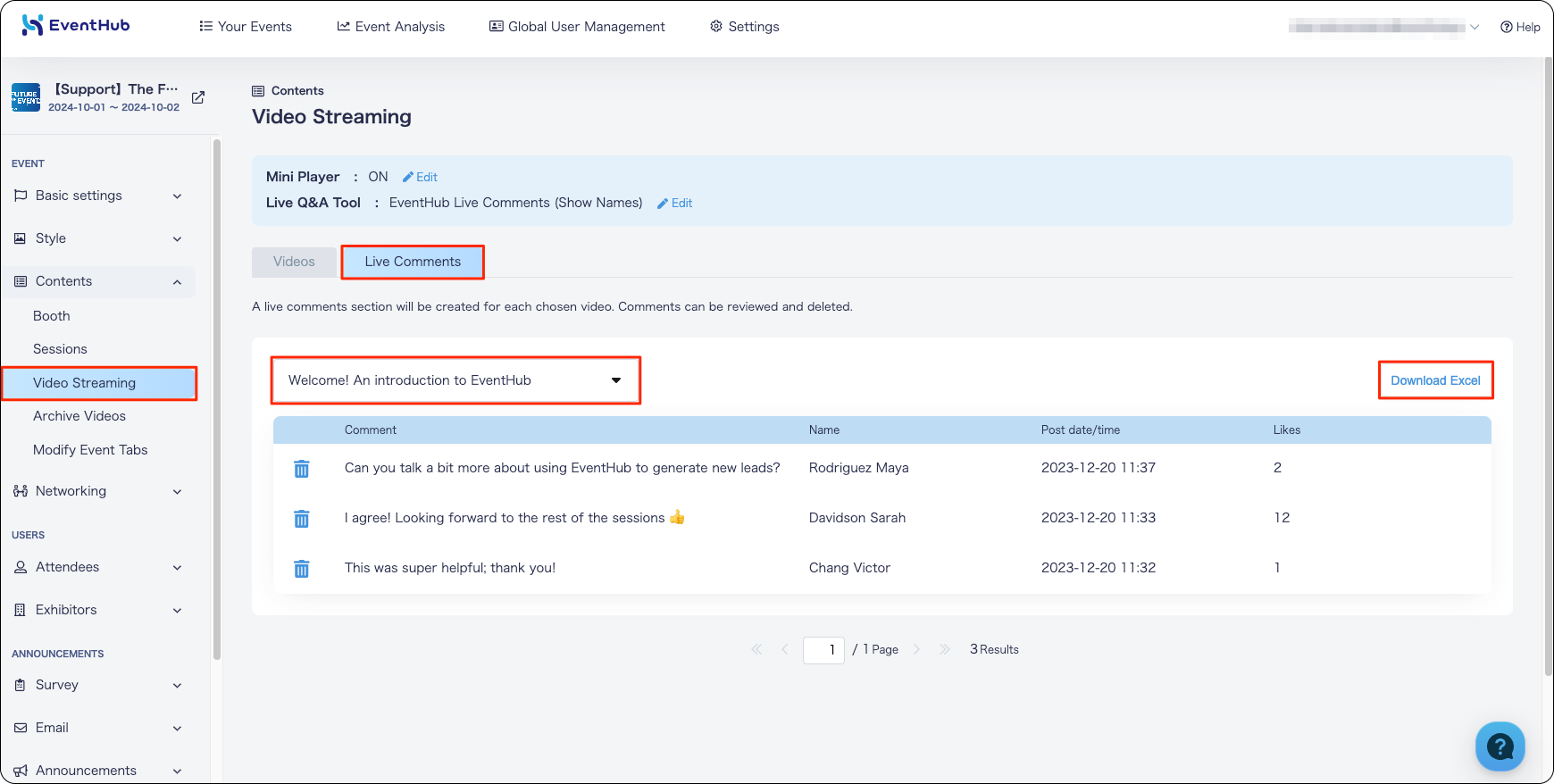Click the sidebar vertical scrollbar
Image resolution: width=1554 pixels, height=784 pixels.
pos(216,399)
